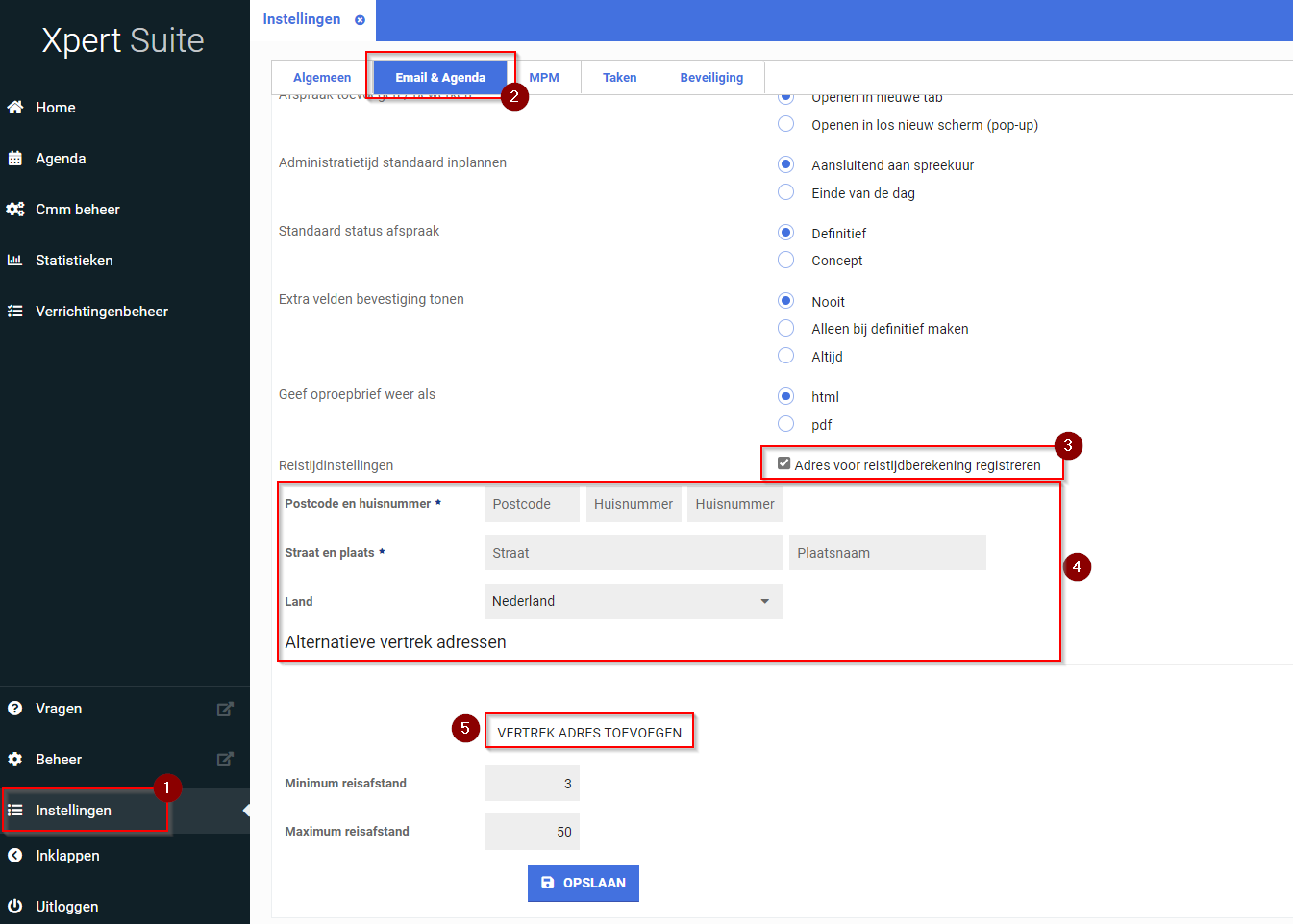Open the Algemeen tab

(322, 78)
